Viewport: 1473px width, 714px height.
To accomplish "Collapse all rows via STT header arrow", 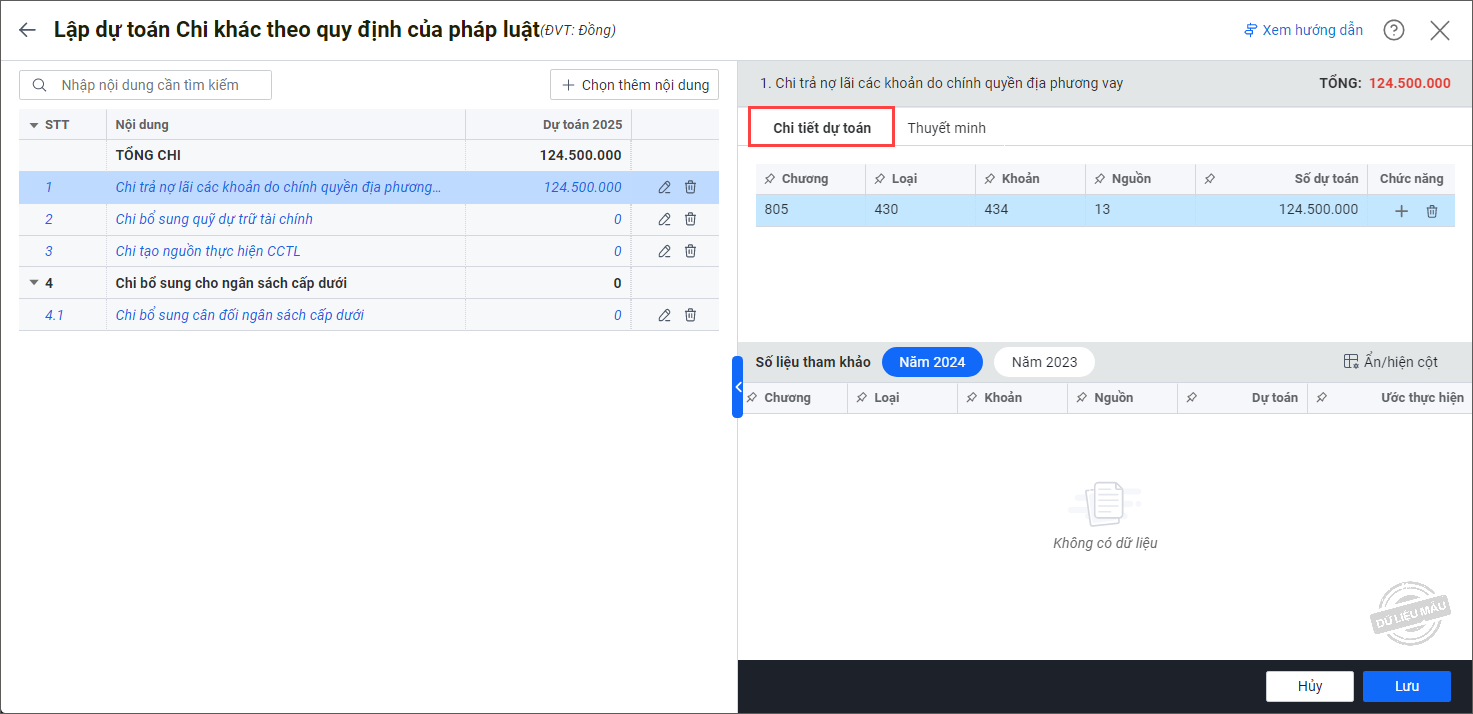I will [x=34, y=125].
